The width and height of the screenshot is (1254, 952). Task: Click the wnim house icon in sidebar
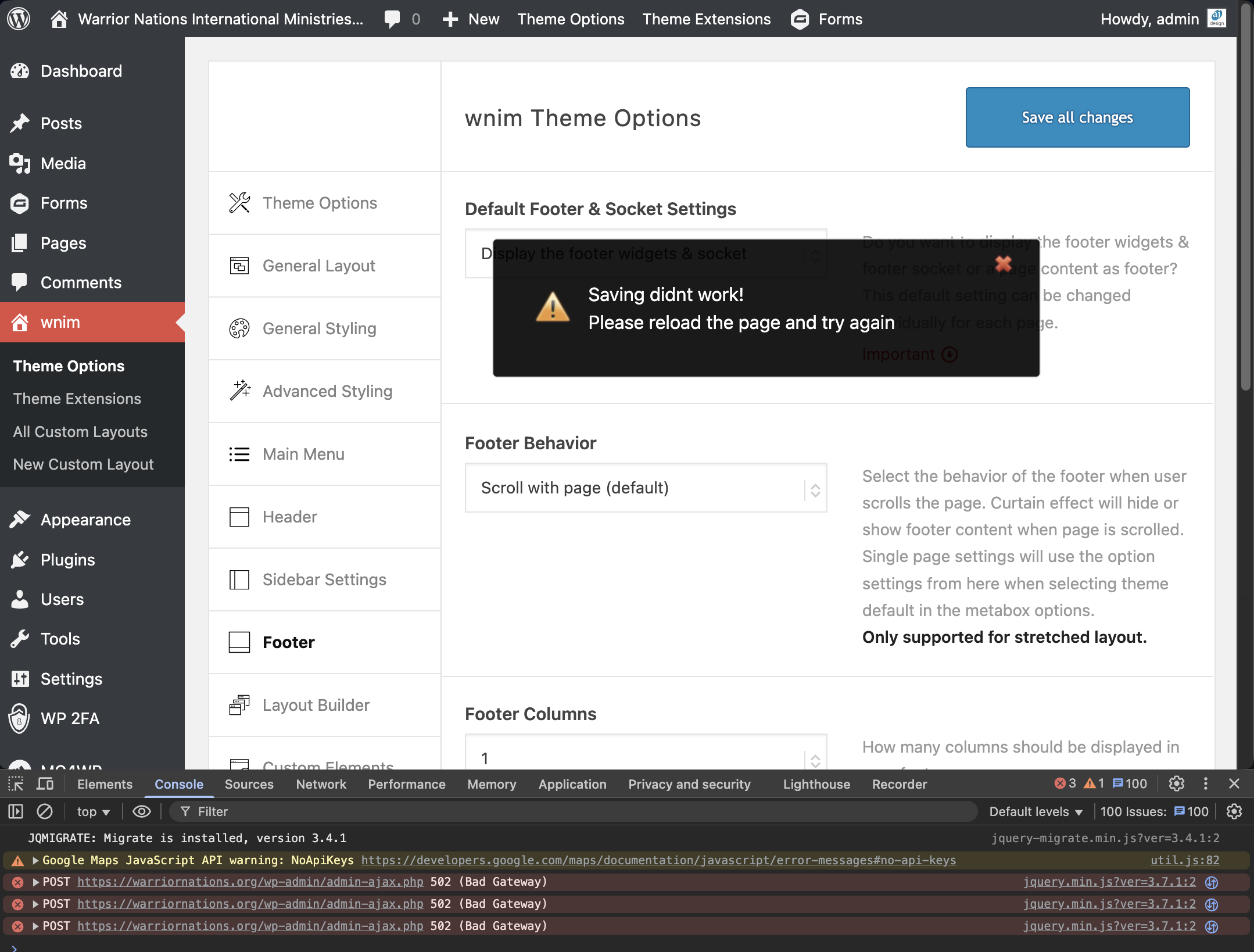coord(20,322)
